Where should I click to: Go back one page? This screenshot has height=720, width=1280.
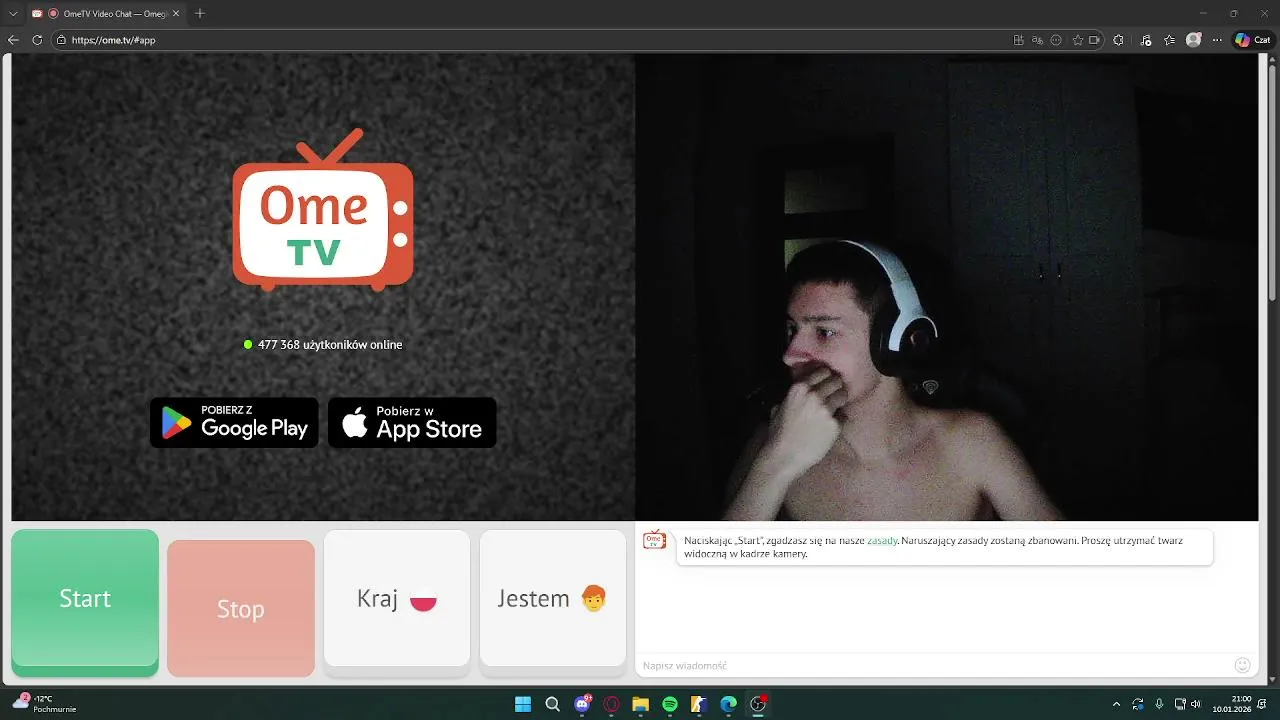click(x=13, y=40)
